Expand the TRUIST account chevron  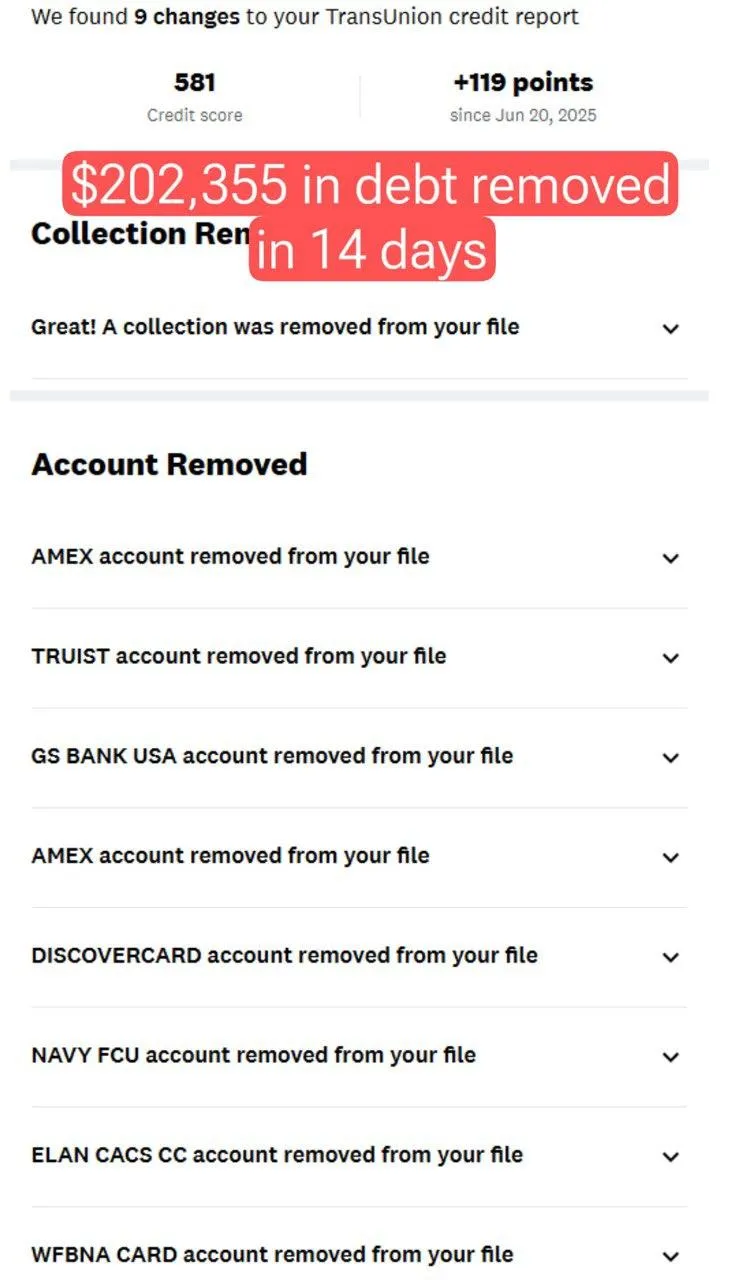[671, 658]
